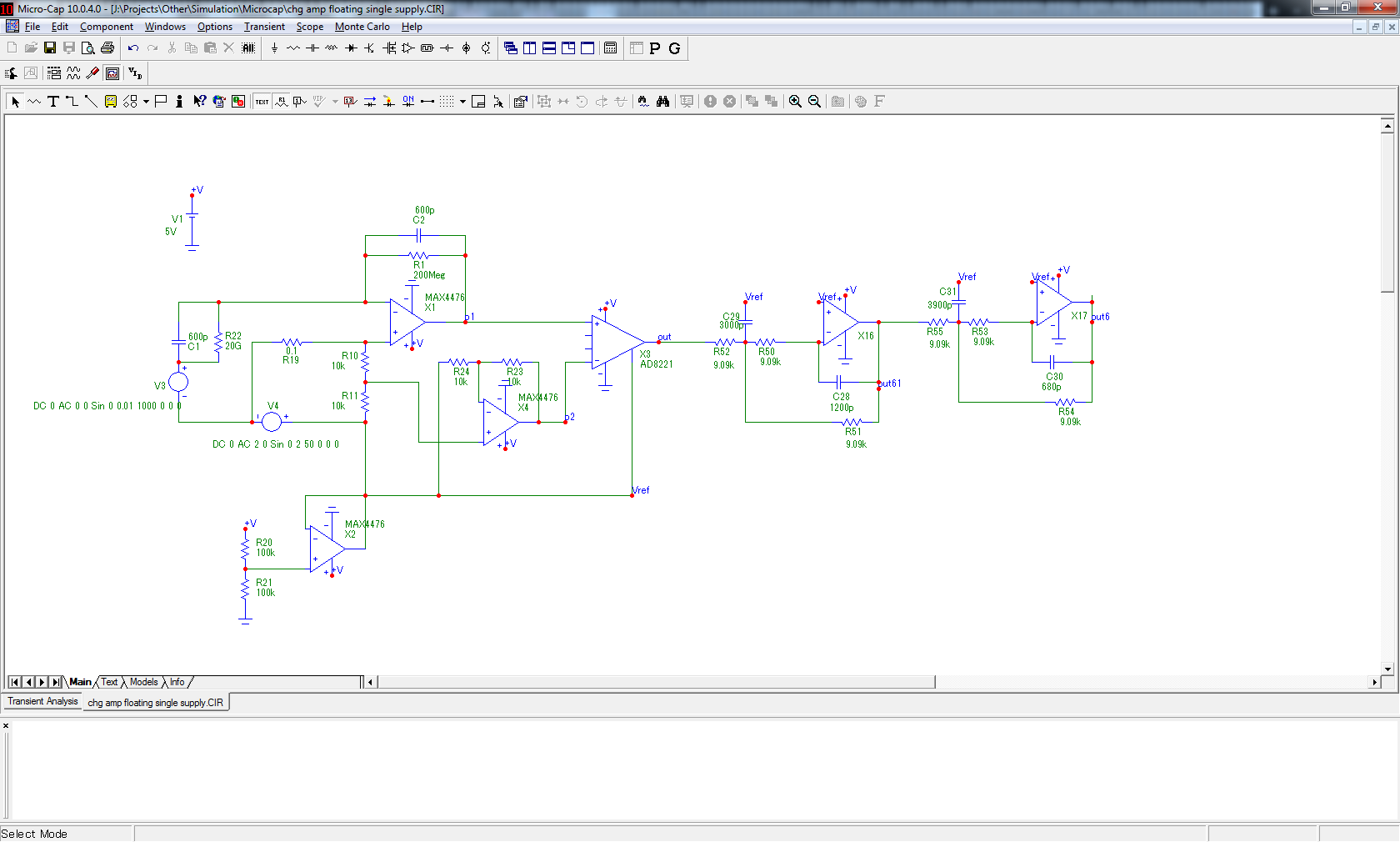Place a capacitor component
The image size is (1400, 842).
tap(312, 48)
